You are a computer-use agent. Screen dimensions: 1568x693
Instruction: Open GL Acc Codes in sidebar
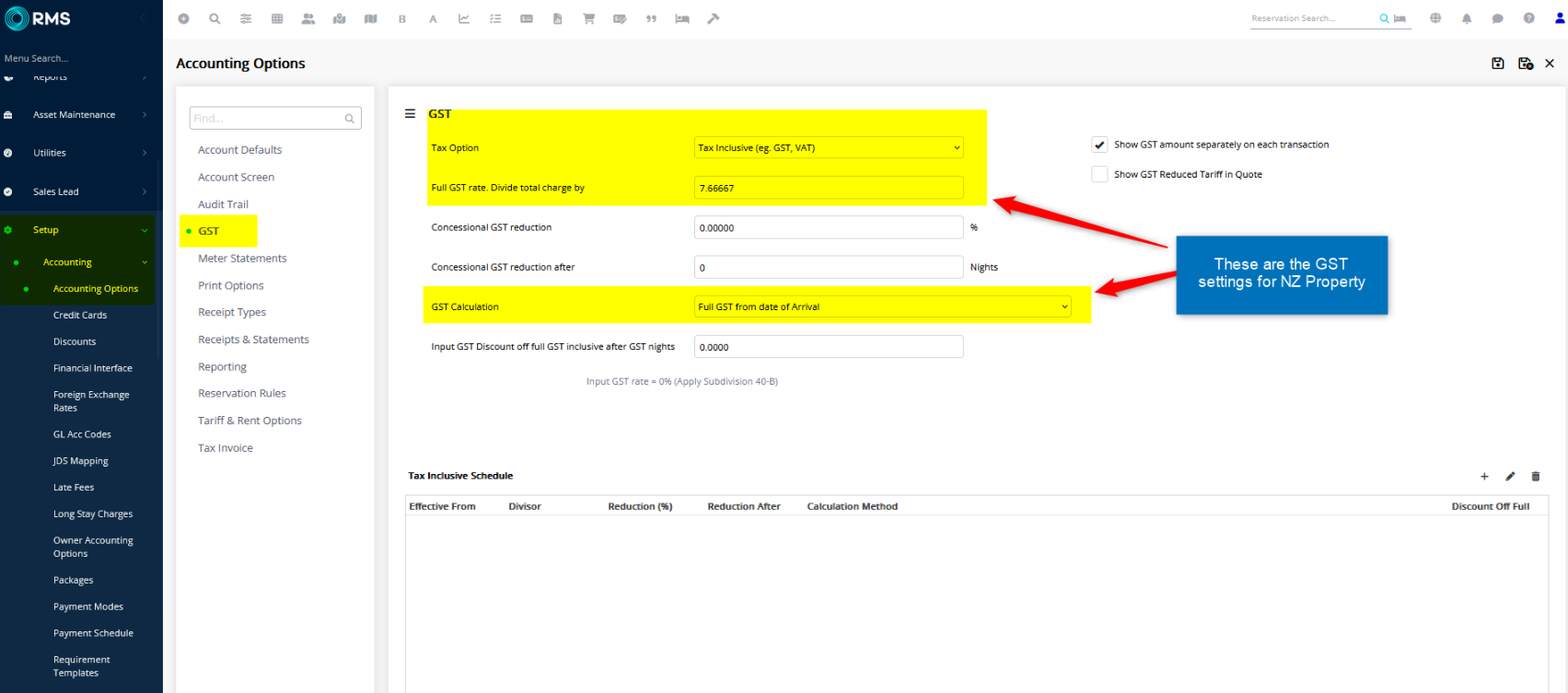click(82, 434)
